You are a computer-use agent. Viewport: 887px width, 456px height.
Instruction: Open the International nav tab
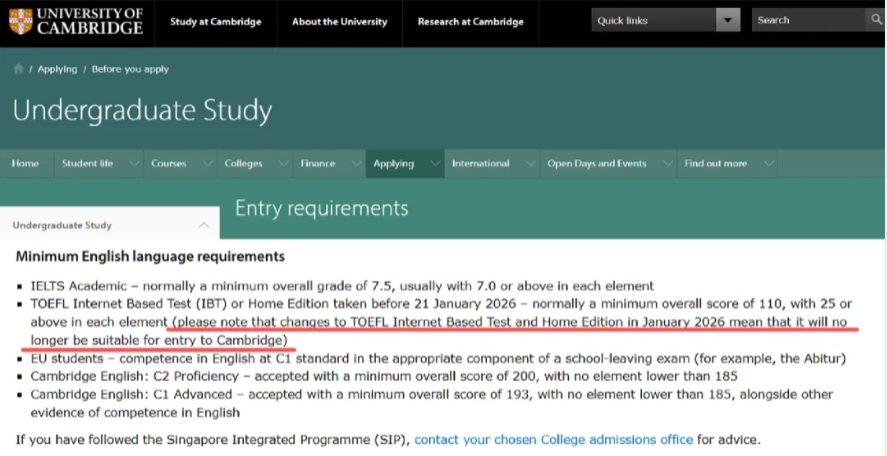(480, 164)
